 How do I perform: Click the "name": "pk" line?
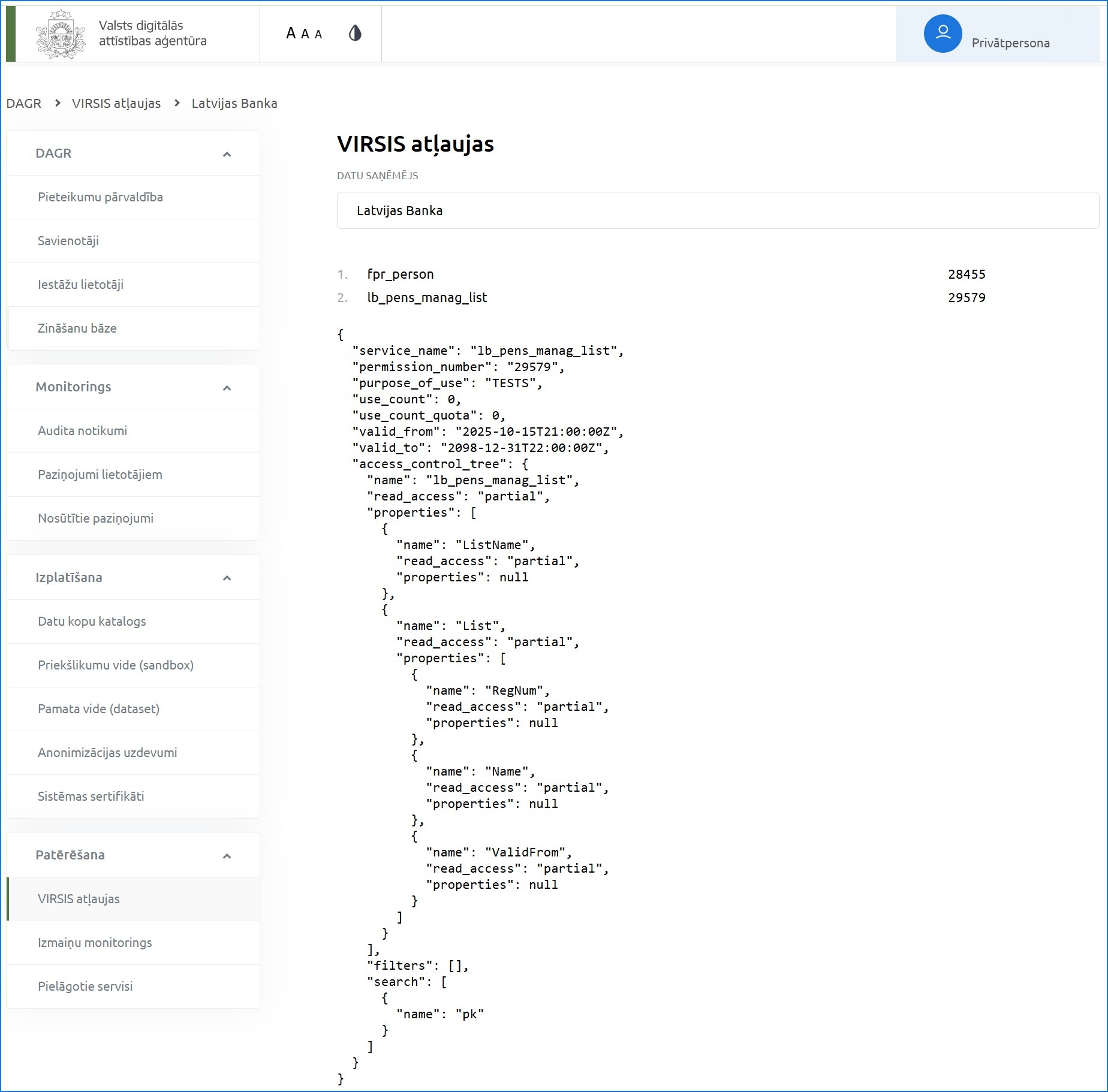440,1015
